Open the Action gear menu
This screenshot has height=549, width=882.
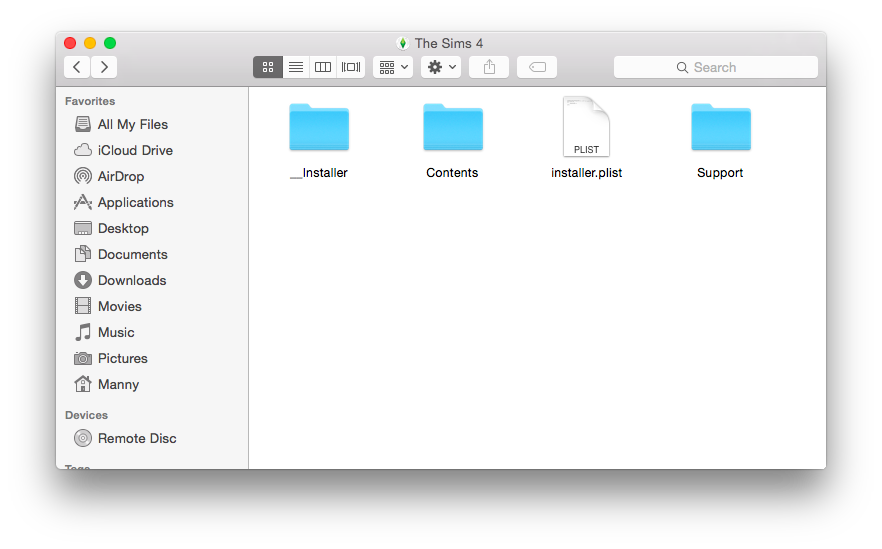pos(441,67)
